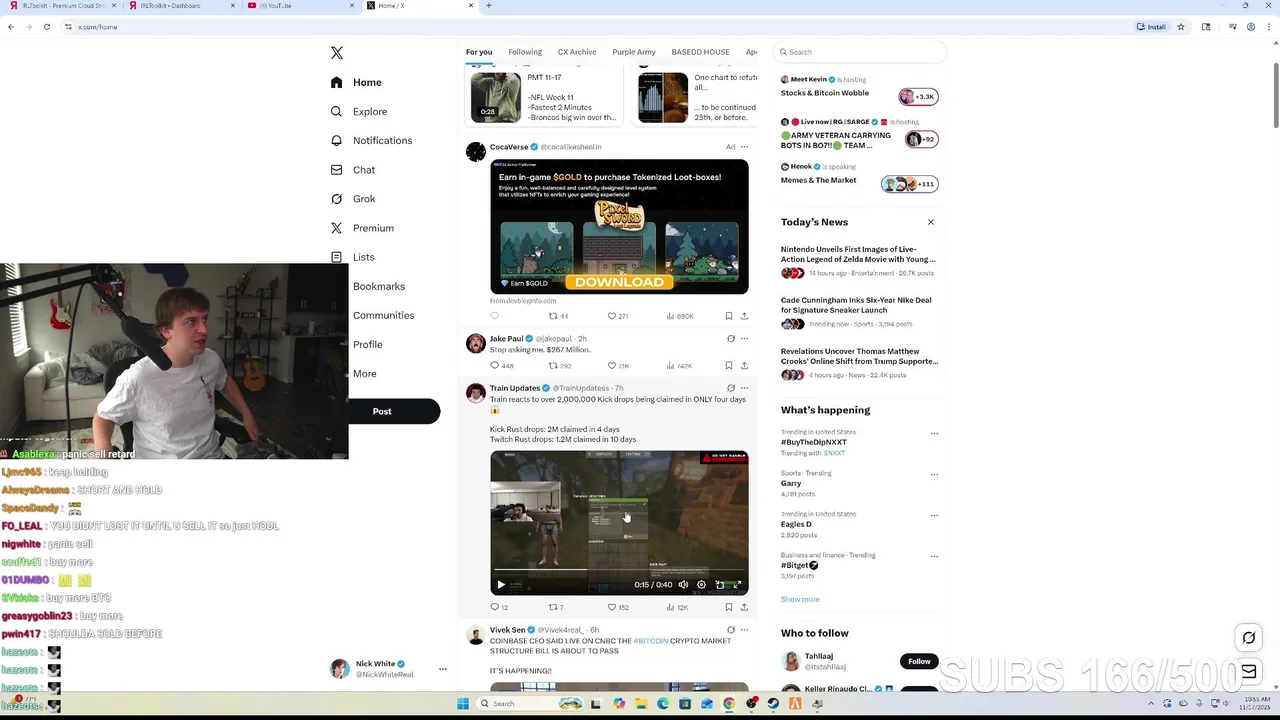The image size is (1280, 720).
Task: Reload the page with browser refresh
Action: [46, 27]
